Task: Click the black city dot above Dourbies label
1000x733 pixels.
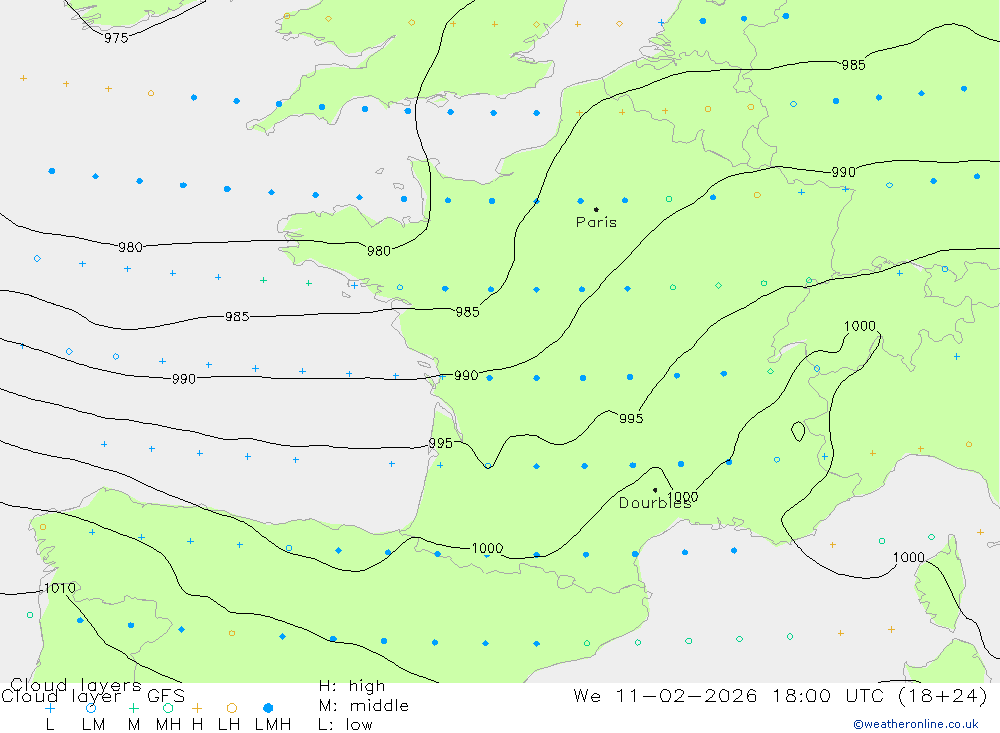Action: pyautogui.click(x=655, y=490)
